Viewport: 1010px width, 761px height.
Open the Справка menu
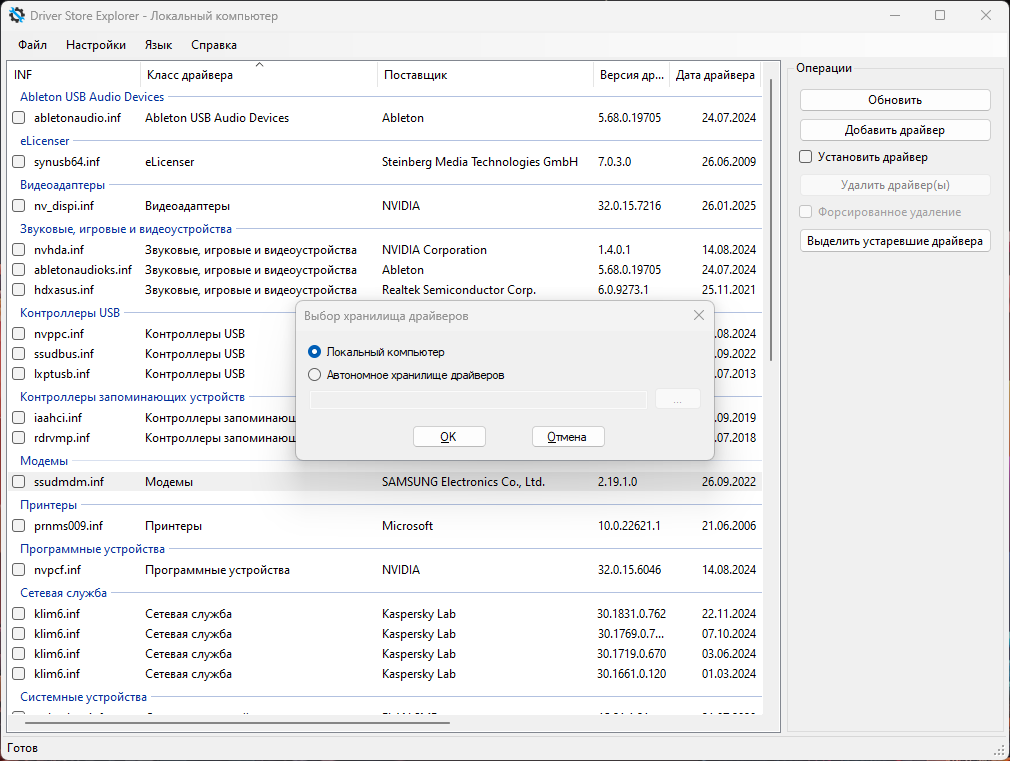coord(214,44)
